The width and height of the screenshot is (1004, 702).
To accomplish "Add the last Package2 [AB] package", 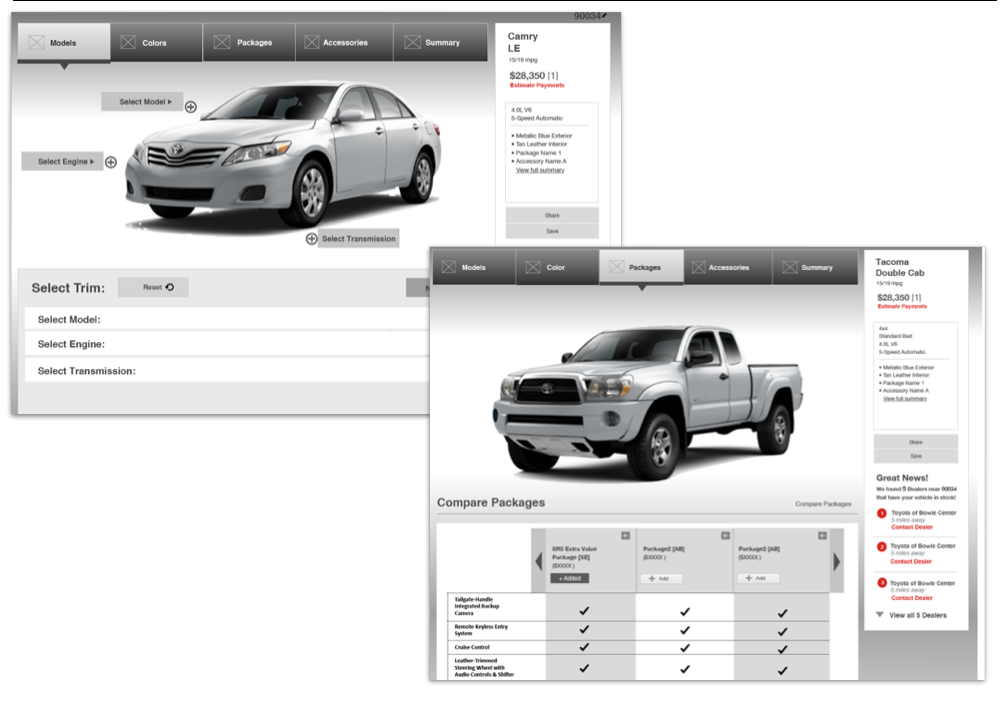I will (x=758, y=578).
